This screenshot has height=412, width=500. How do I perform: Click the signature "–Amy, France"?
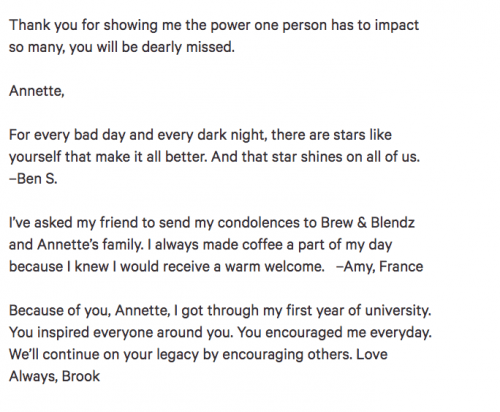click(x=380, y=267)
